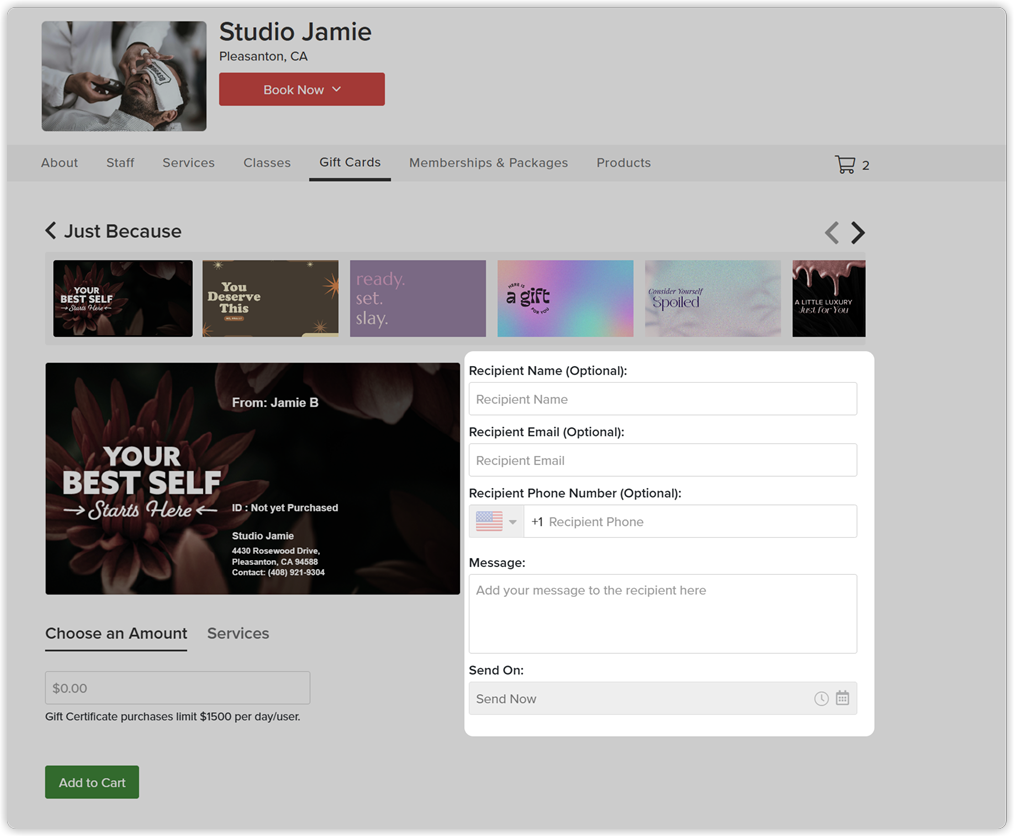Show next gift card designs
The image size is (1015, 838).
[x=858, y=232]
